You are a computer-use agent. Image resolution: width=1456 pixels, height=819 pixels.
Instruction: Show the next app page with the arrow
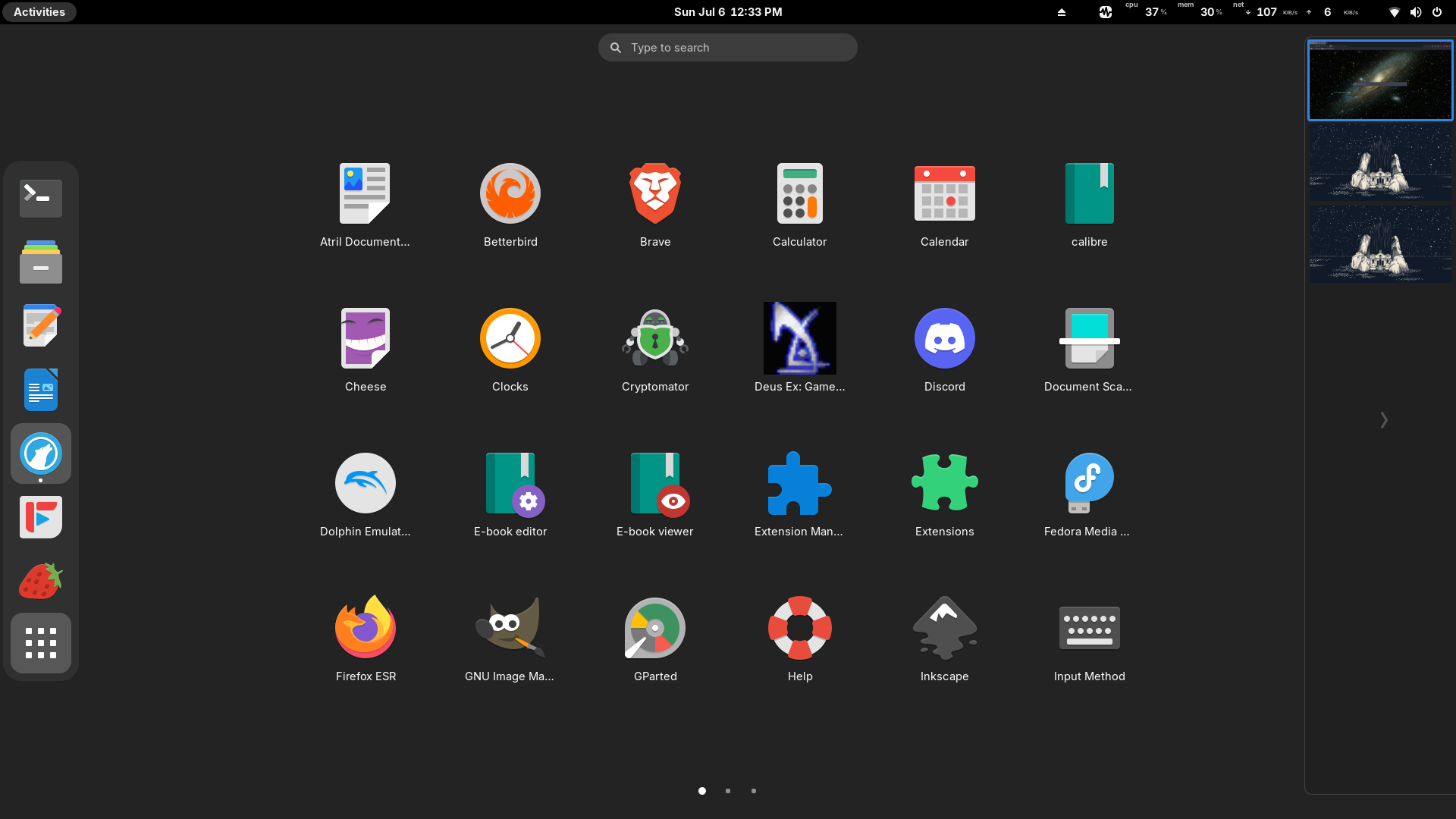click(1384, 420)
